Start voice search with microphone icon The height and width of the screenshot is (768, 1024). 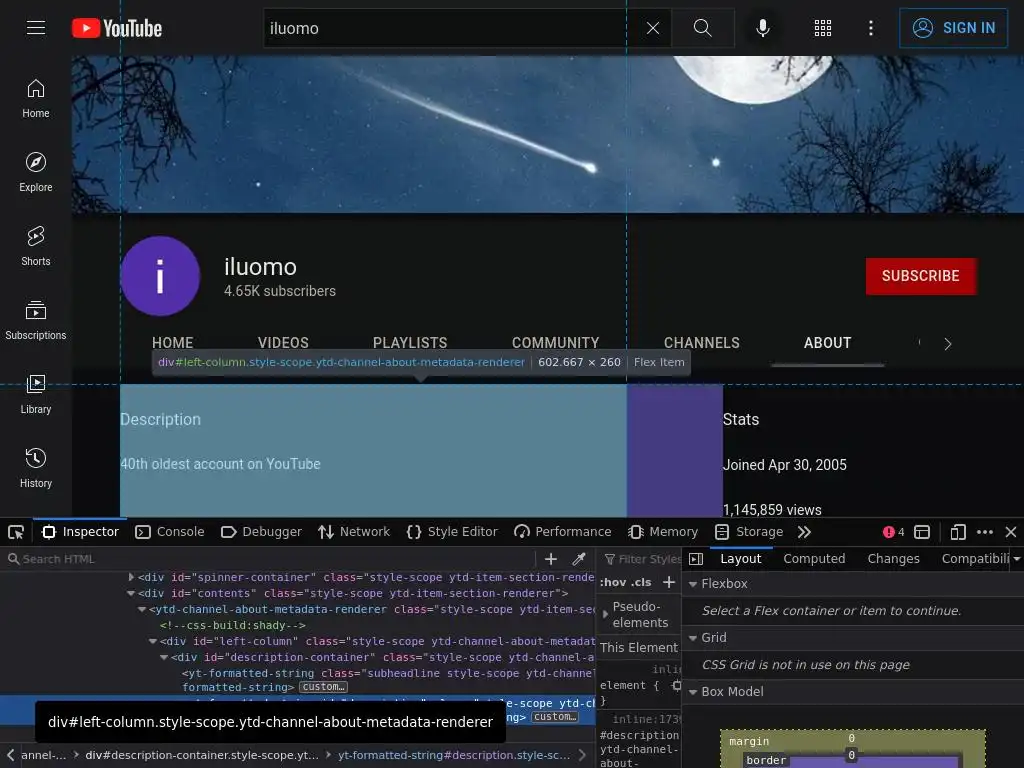click(x=763, y=28)
